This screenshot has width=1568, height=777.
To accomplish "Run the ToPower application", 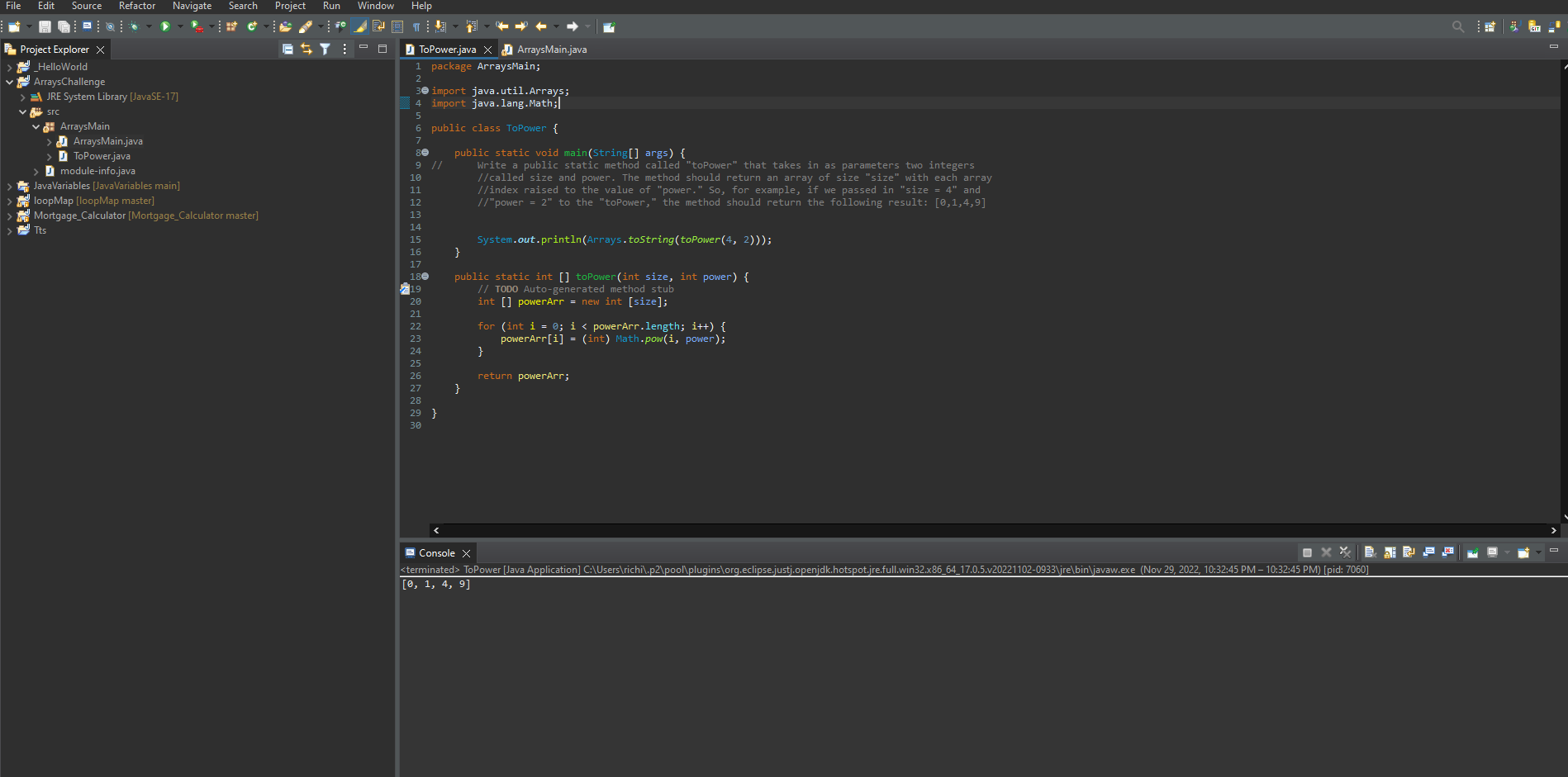I will [164, 26].
